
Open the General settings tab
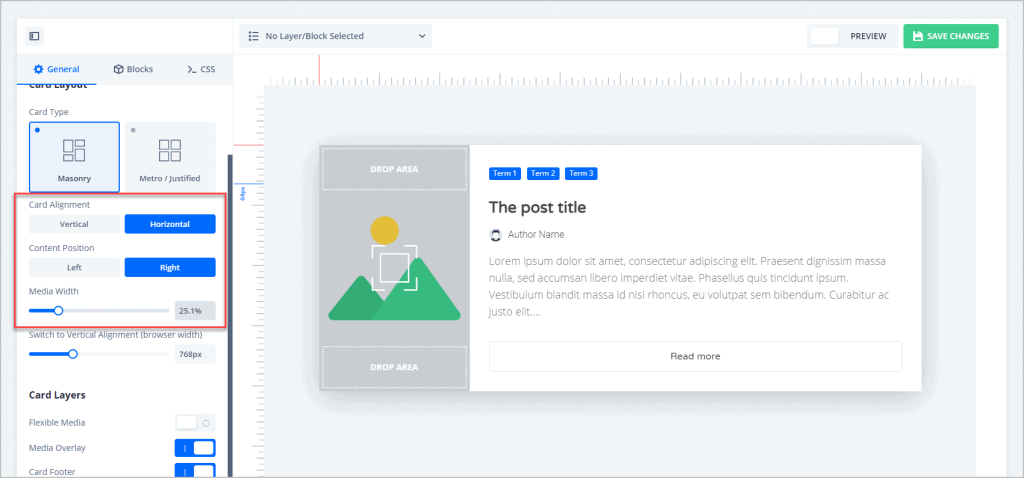tap(56, 69)
